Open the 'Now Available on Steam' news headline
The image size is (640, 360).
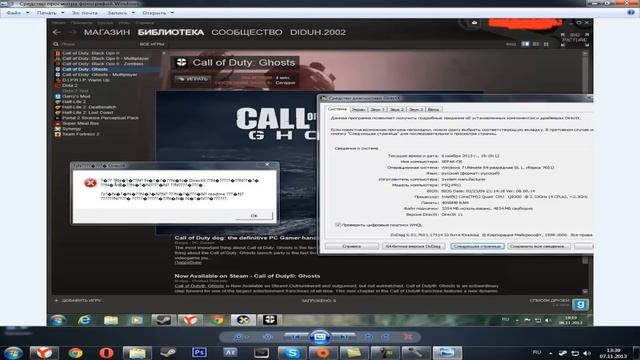tap(247, 276)
